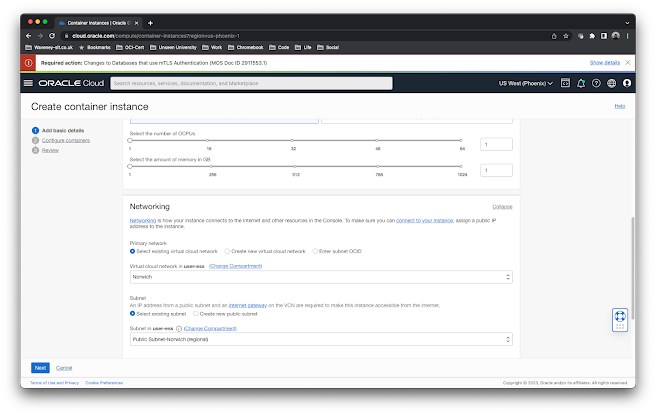
Task: Click the info icon beside Subnet in user-ess
Action: click(x=179, y=329)
